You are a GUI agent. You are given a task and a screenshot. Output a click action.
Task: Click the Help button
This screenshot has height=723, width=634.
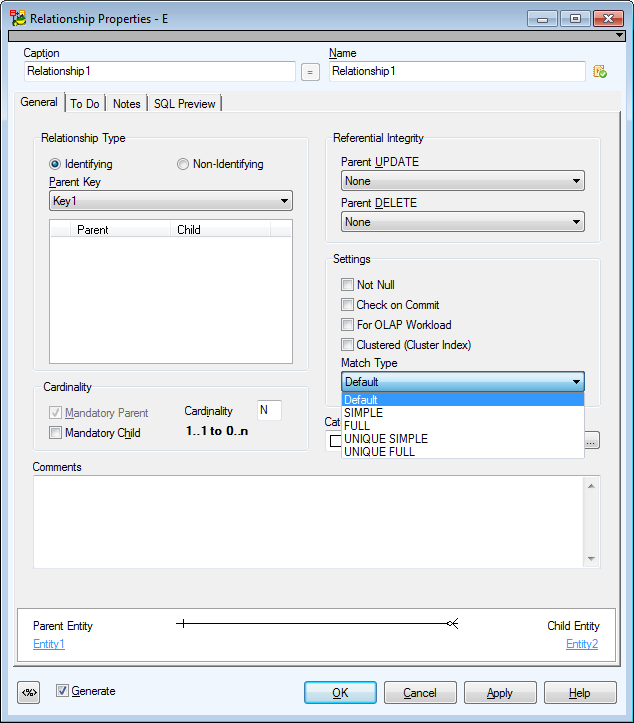coord(580,693)
